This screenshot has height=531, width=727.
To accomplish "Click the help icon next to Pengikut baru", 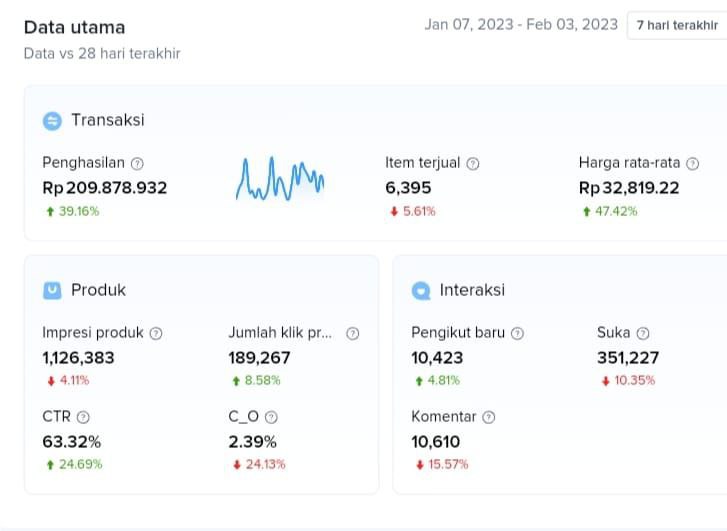I will pos(517,333).
